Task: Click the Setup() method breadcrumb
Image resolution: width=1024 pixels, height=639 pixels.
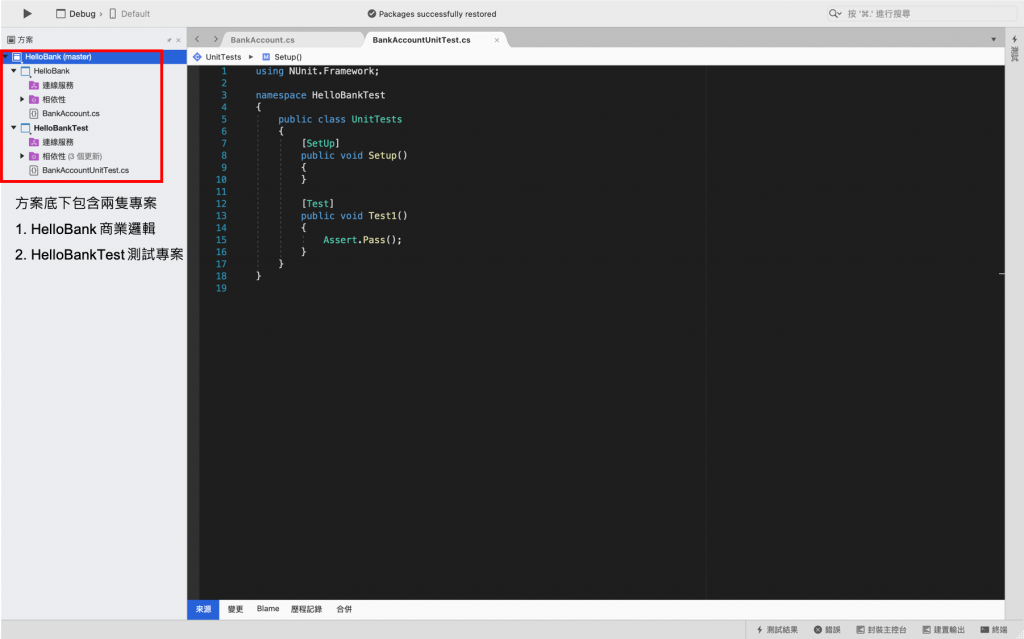Action: coord(288,57)
